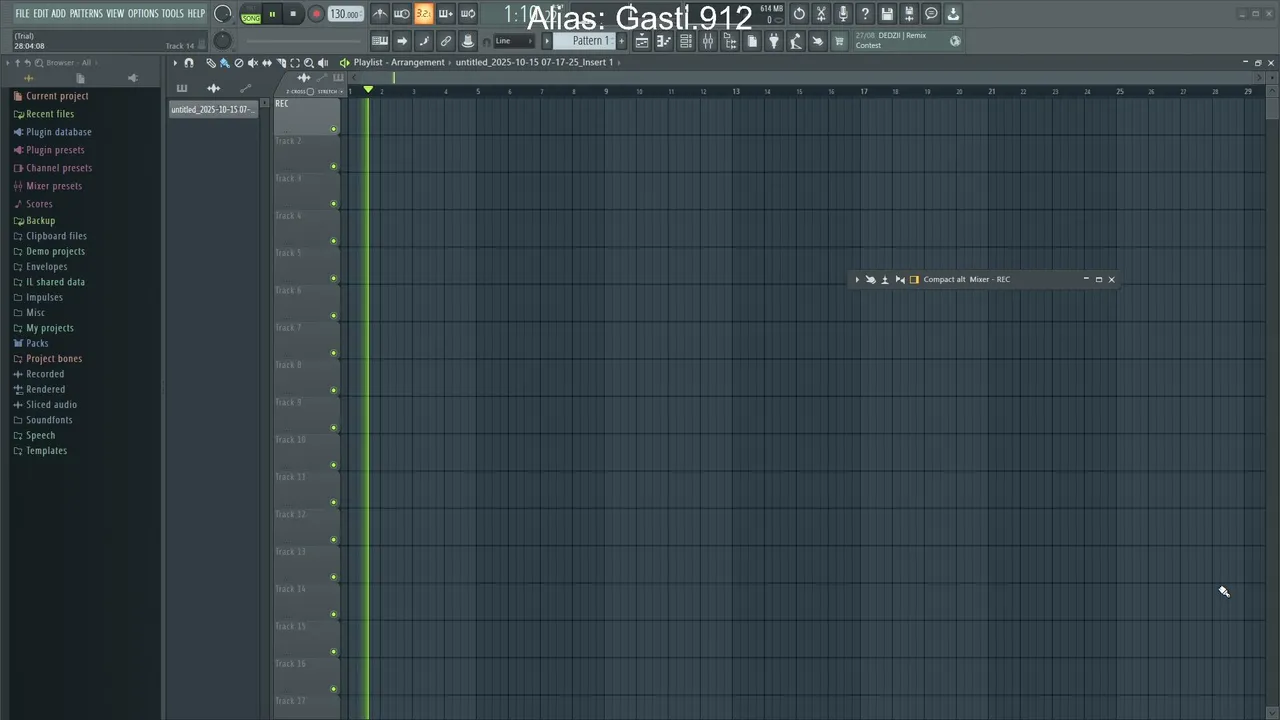Toggle the metronome button
1280x720 pixels.
pos(380,14)
